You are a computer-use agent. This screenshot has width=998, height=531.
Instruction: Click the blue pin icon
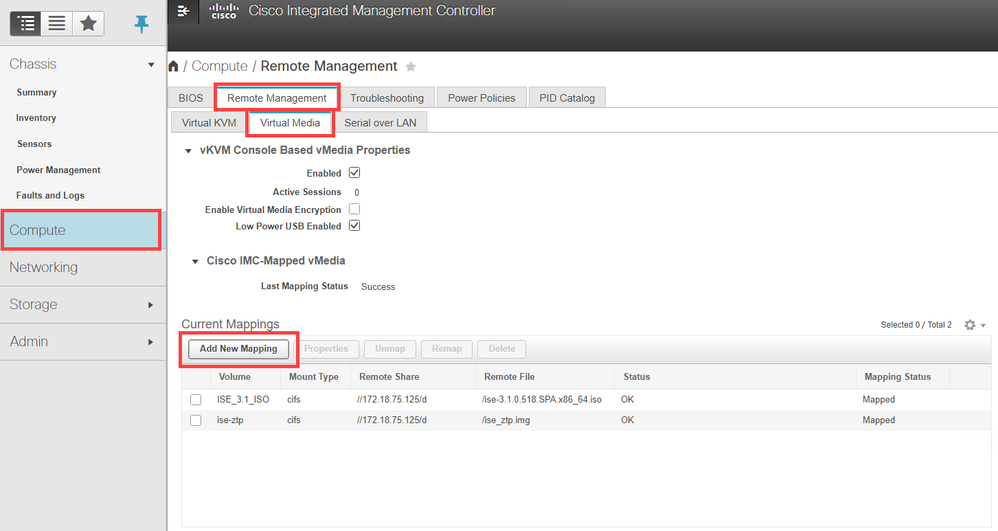pos(141,24)
